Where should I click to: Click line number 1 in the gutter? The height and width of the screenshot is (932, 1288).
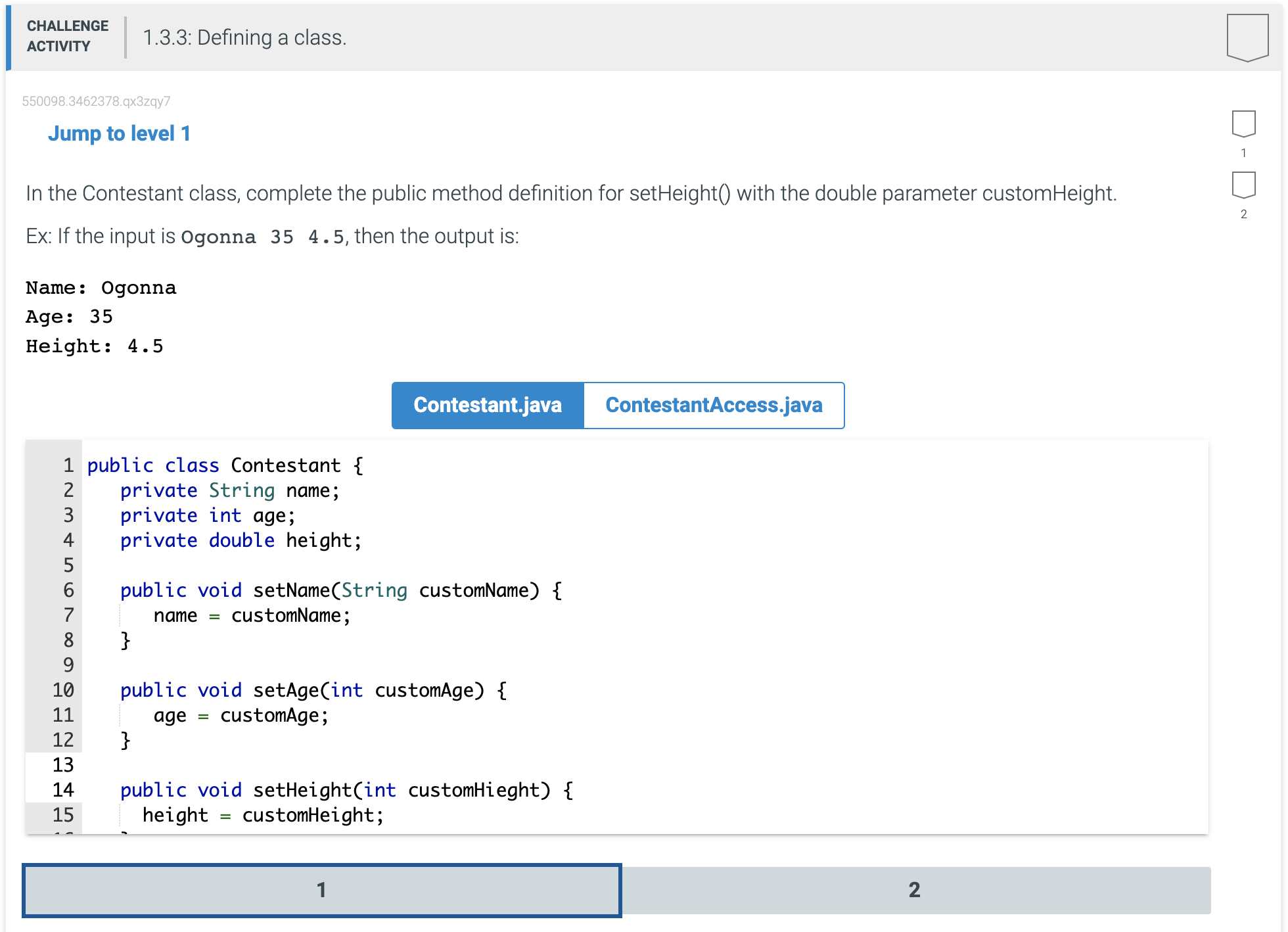(x=68, y=465)
